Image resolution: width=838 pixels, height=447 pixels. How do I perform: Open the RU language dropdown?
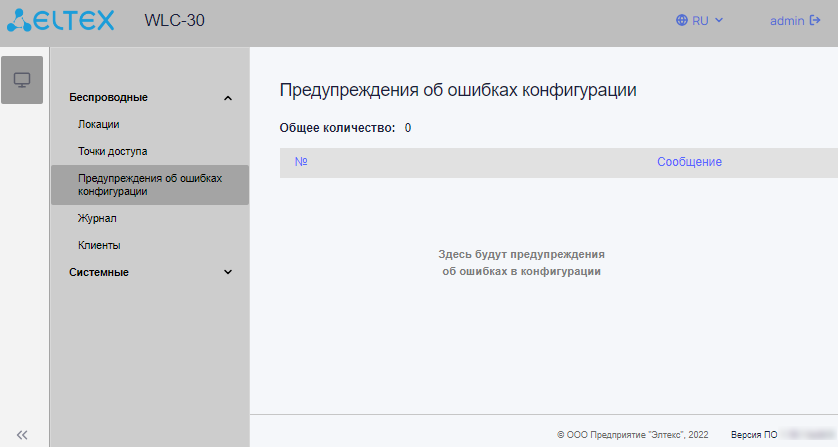[x=700, y=20]
